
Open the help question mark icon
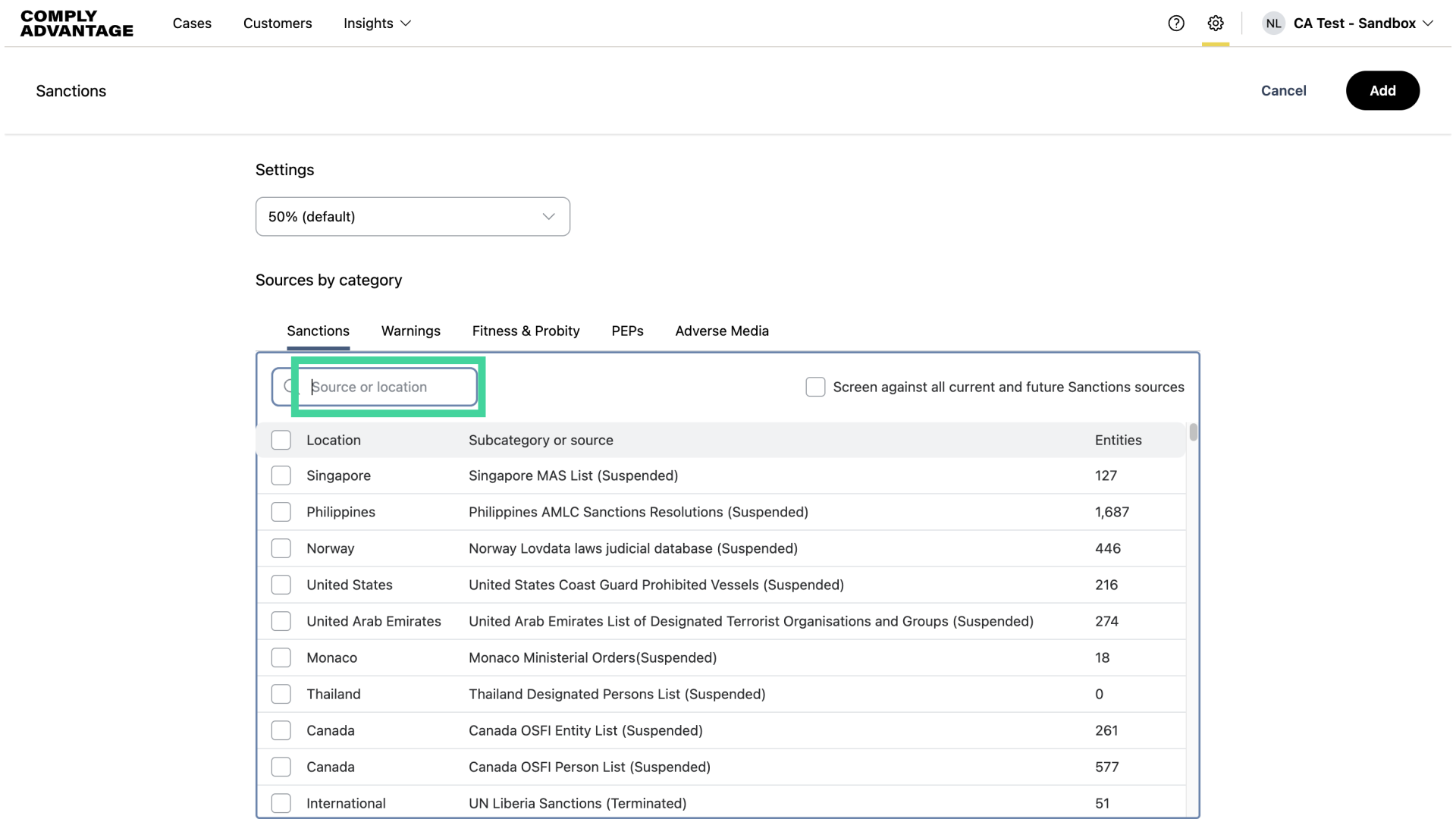point(1176,24)
